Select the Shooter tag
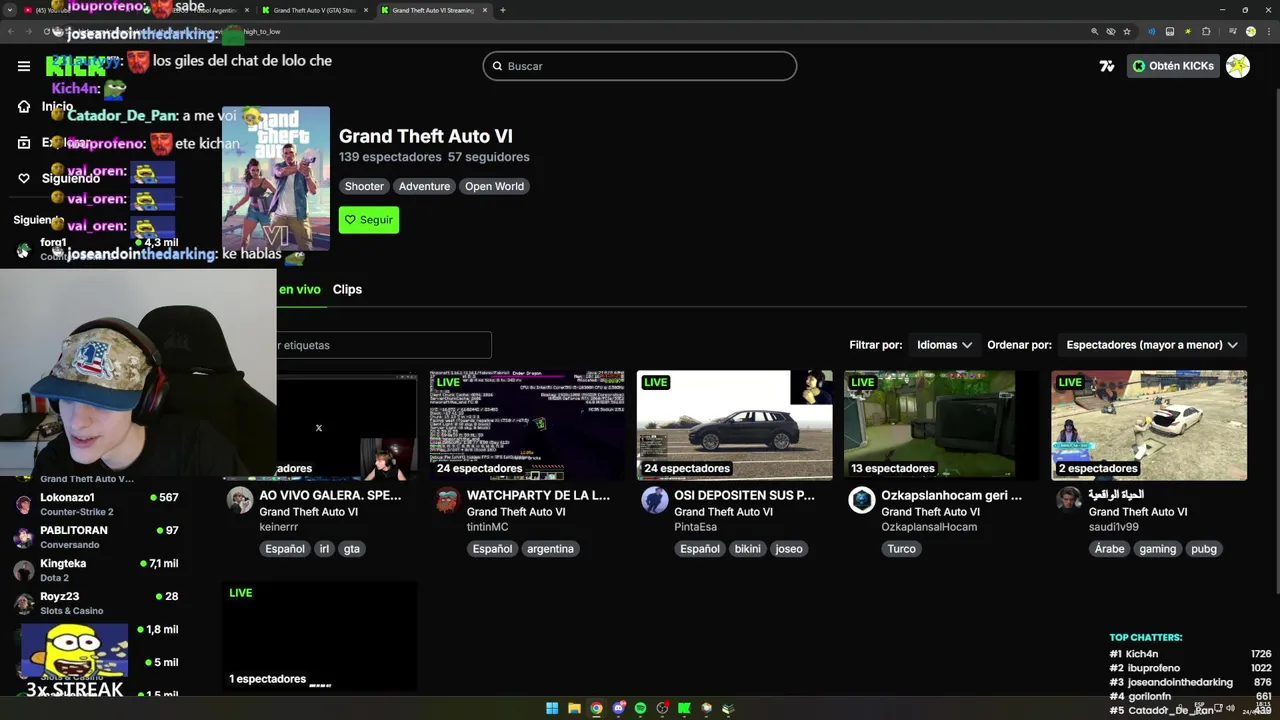Screen dimensions: 1280x720 364,186
